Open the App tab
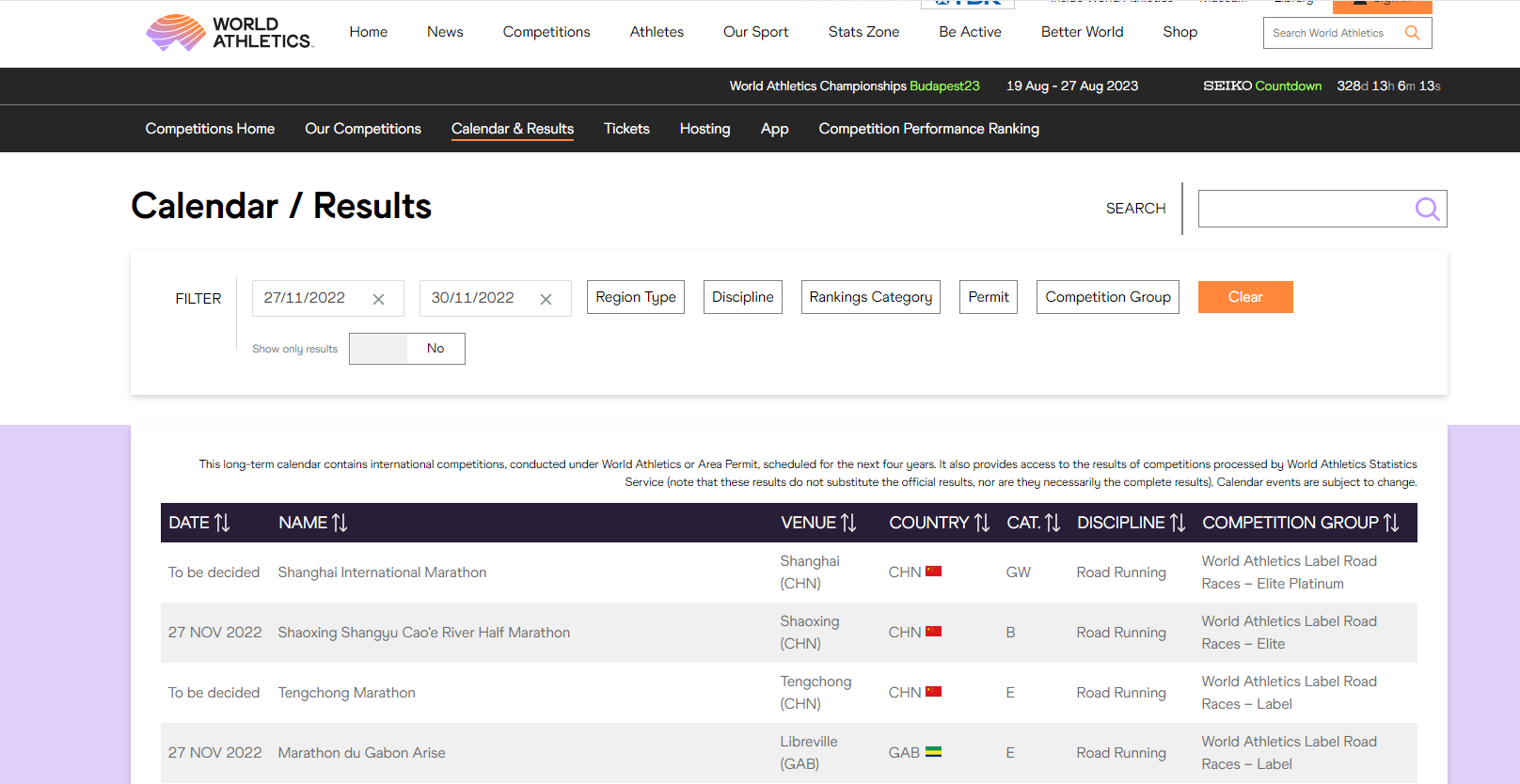This screenshot has width=1520, height=784. click(775, 129)
